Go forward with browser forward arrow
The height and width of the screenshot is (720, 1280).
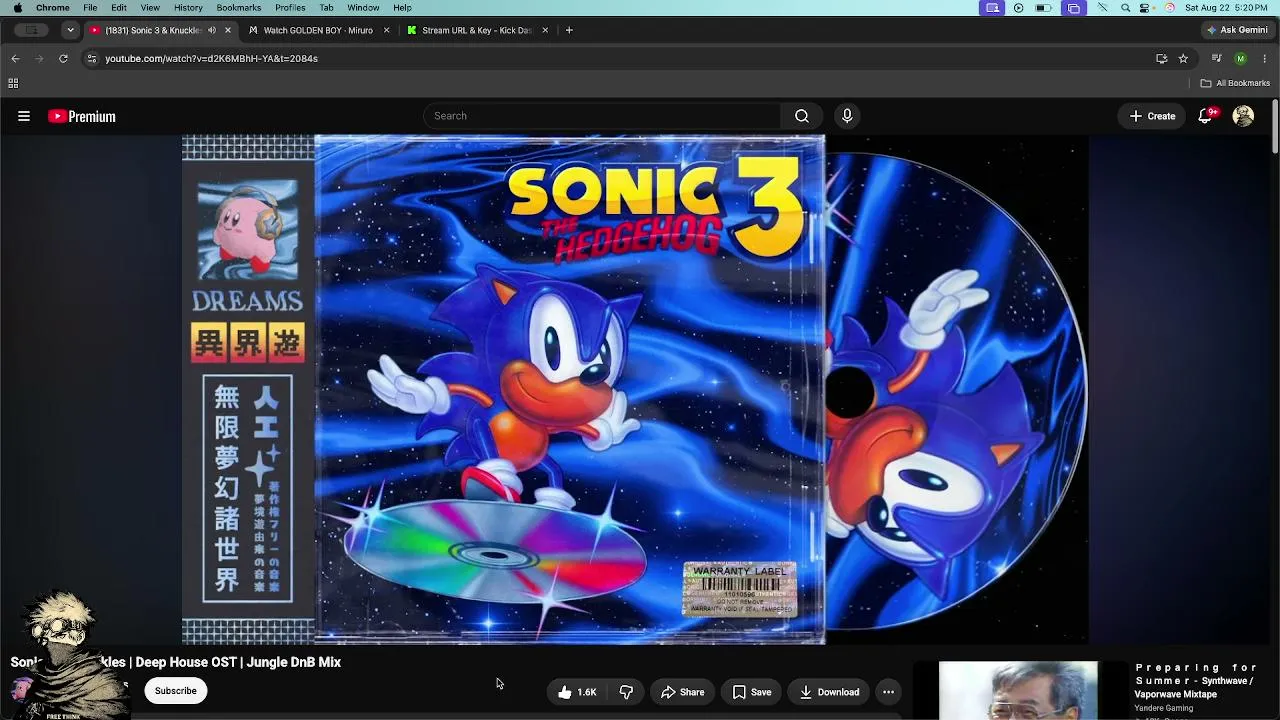point(39,58)
